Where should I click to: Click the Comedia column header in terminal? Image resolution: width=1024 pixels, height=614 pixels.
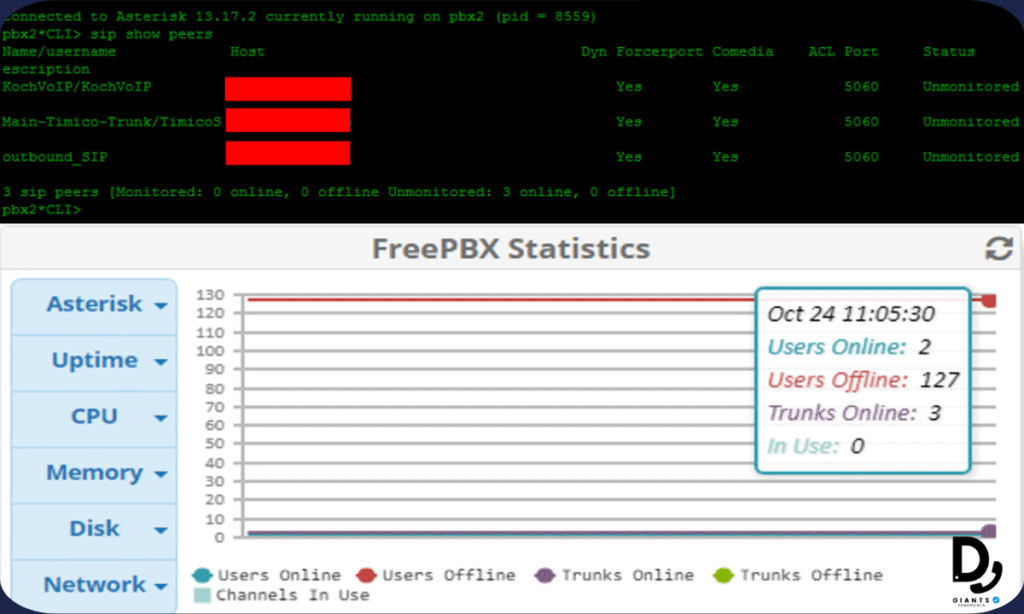[743, 52]
